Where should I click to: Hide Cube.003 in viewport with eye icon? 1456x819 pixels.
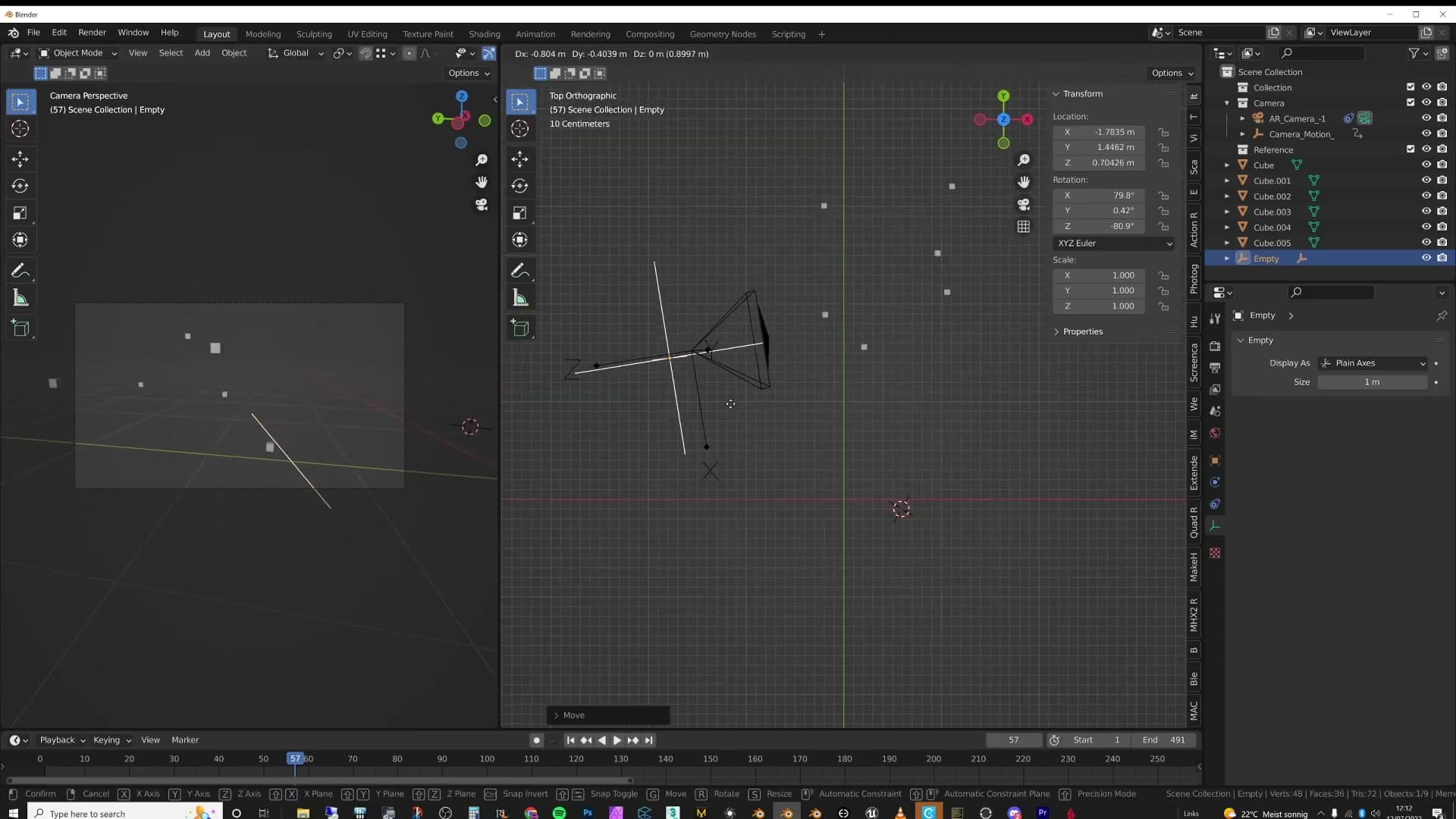1426,212
